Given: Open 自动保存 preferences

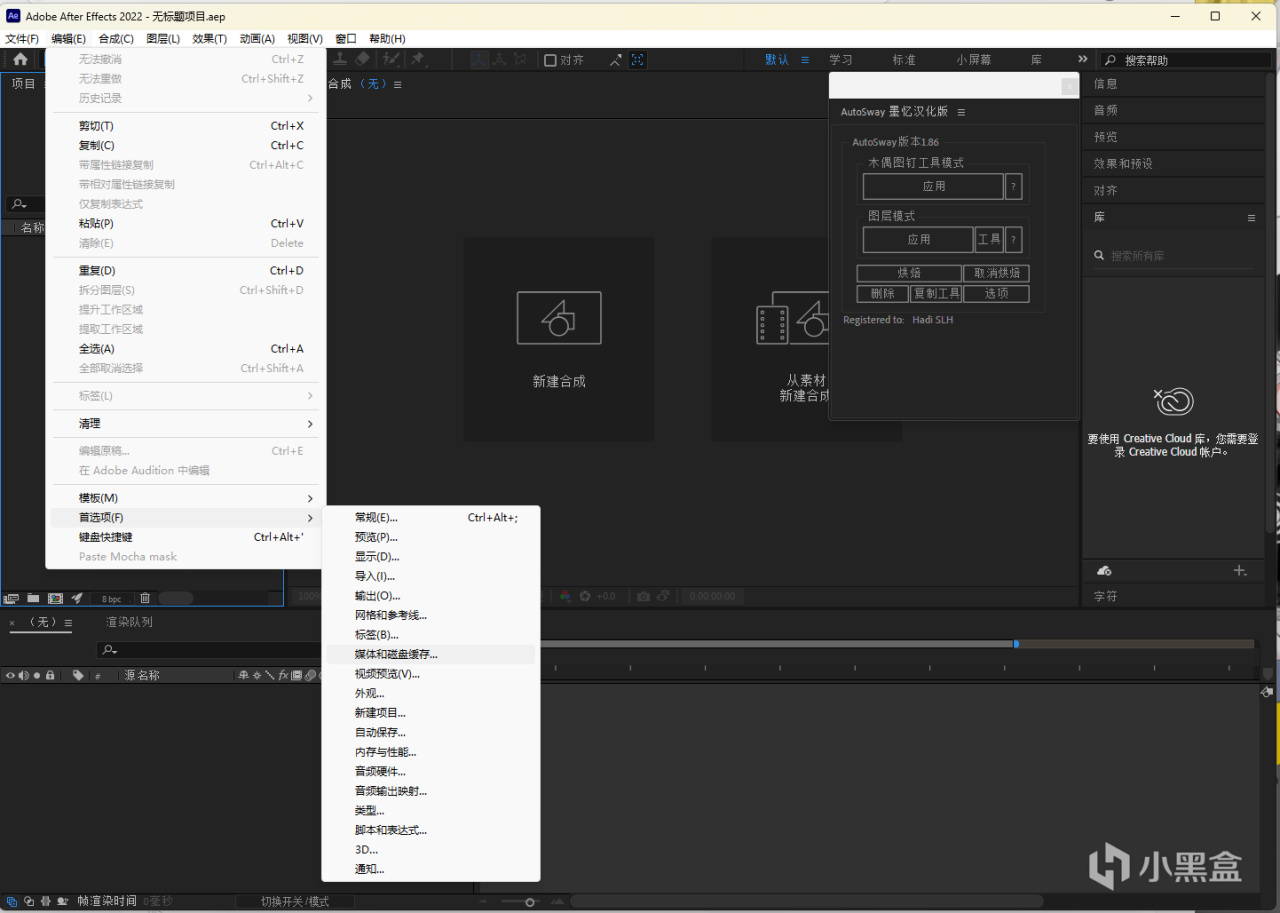Looking at the screenshot, I should pos(431,733).
